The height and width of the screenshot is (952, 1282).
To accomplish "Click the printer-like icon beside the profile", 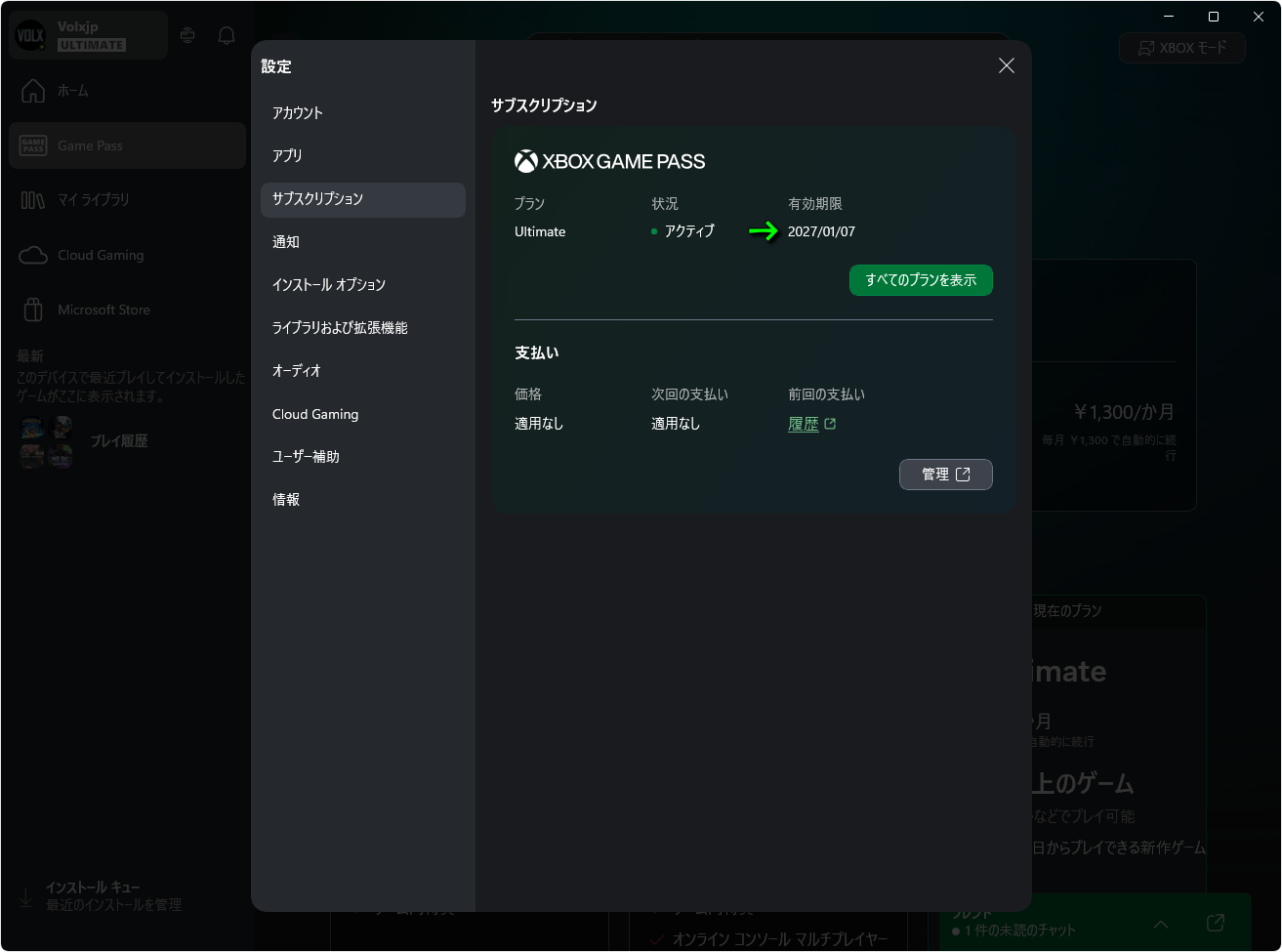I will click(x=187, y=35).
